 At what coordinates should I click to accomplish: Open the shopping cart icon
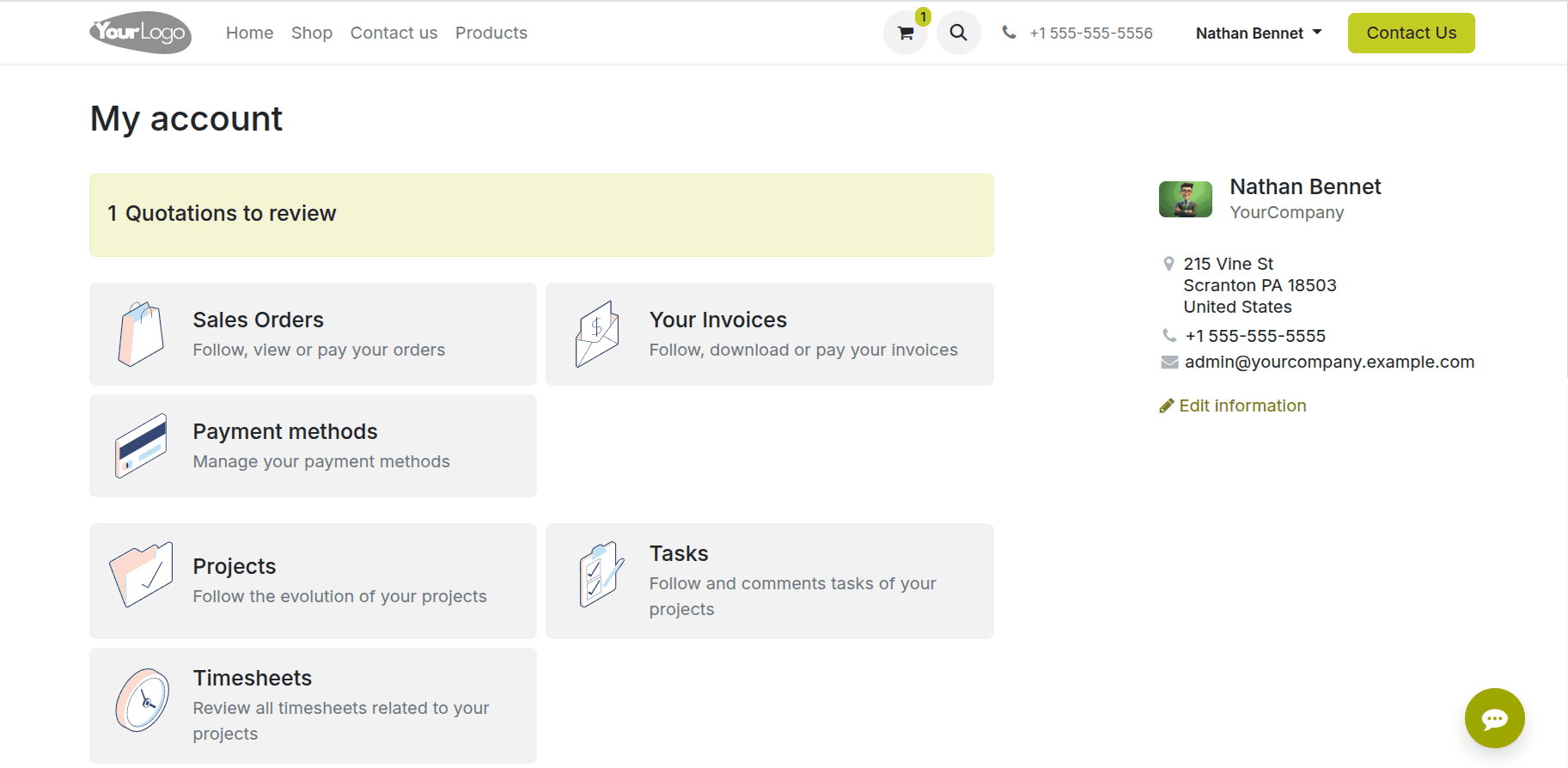(x=905, y=34)
